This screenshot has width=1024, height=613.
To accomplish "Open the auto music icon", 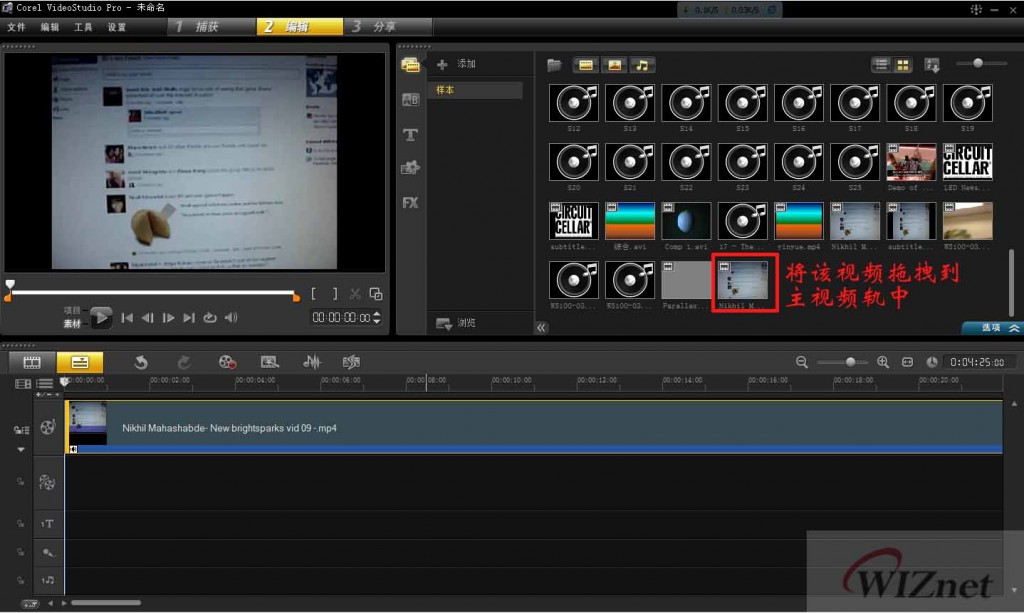I will click(x=351, y=362).
